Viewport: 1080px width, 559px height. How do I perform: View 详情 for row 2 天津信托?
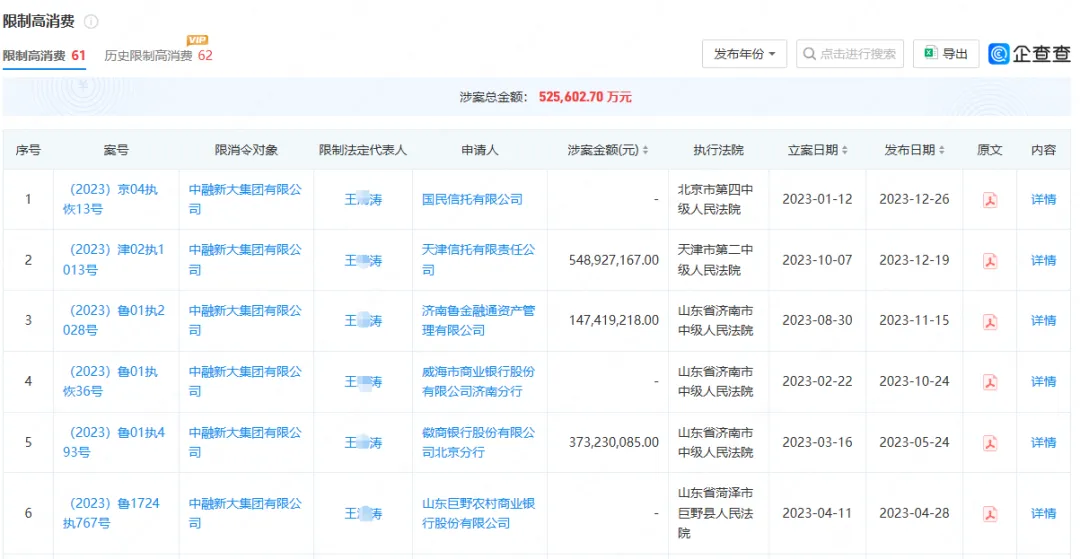click(1043, 260)
